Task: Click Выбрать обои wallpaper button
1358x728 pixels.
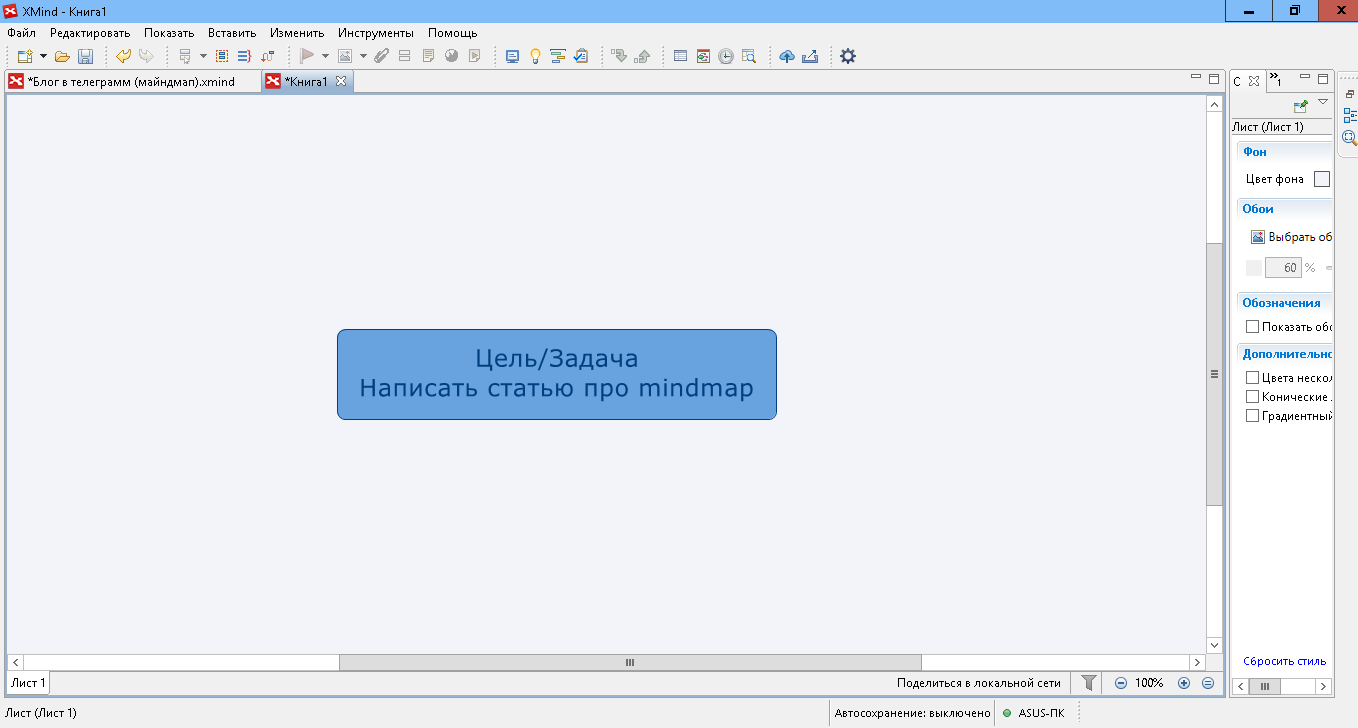Action: pyautogui.click(x=1292, y=237)
